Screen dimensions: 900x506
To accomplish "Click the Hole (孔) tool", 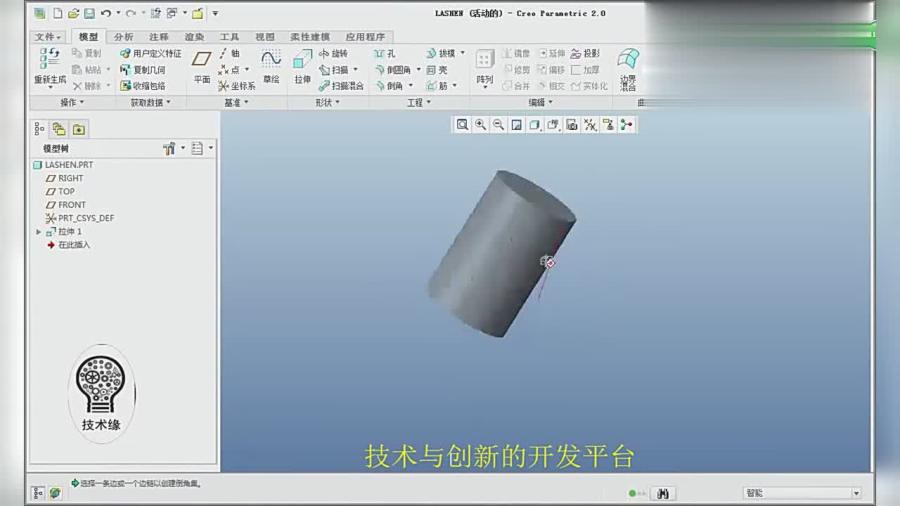I will coord(385,53).
